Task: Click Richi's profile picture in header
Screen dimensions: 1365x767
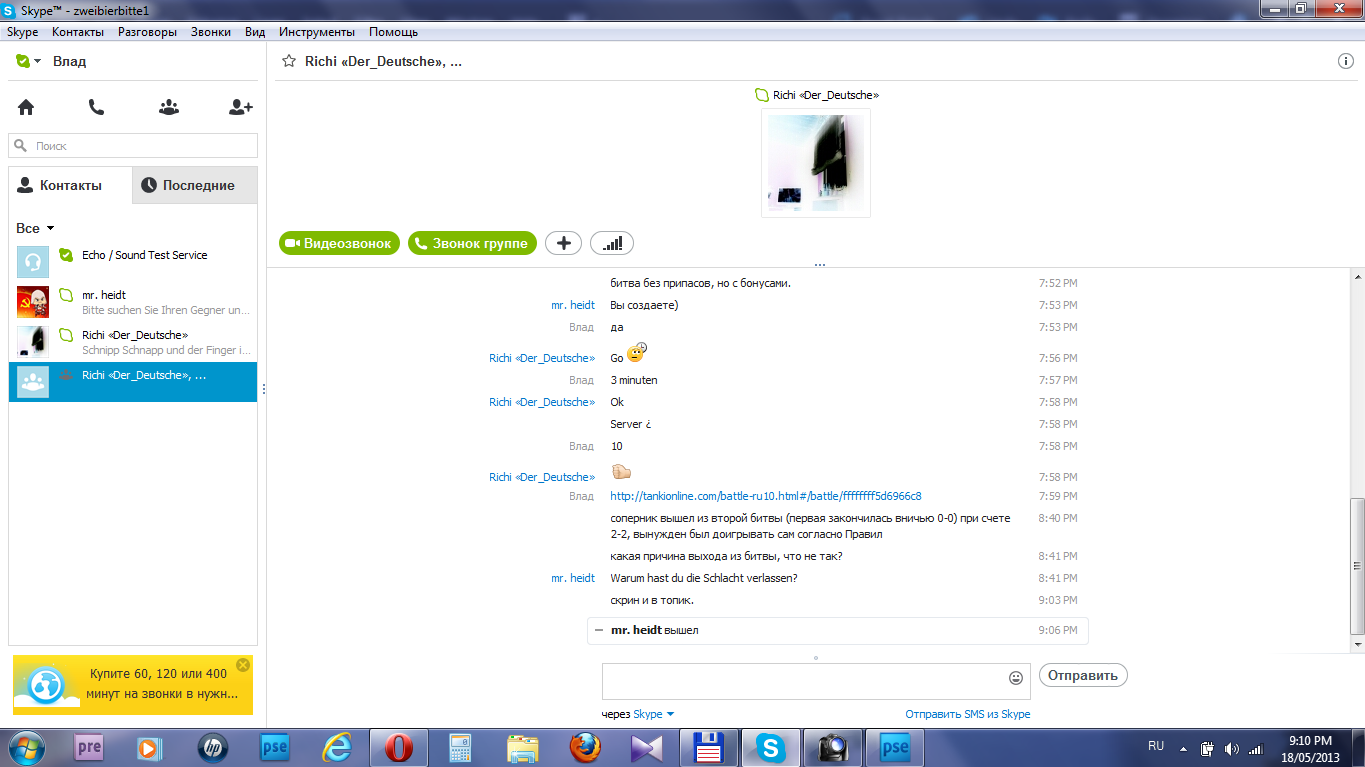Action: point(816,163)
